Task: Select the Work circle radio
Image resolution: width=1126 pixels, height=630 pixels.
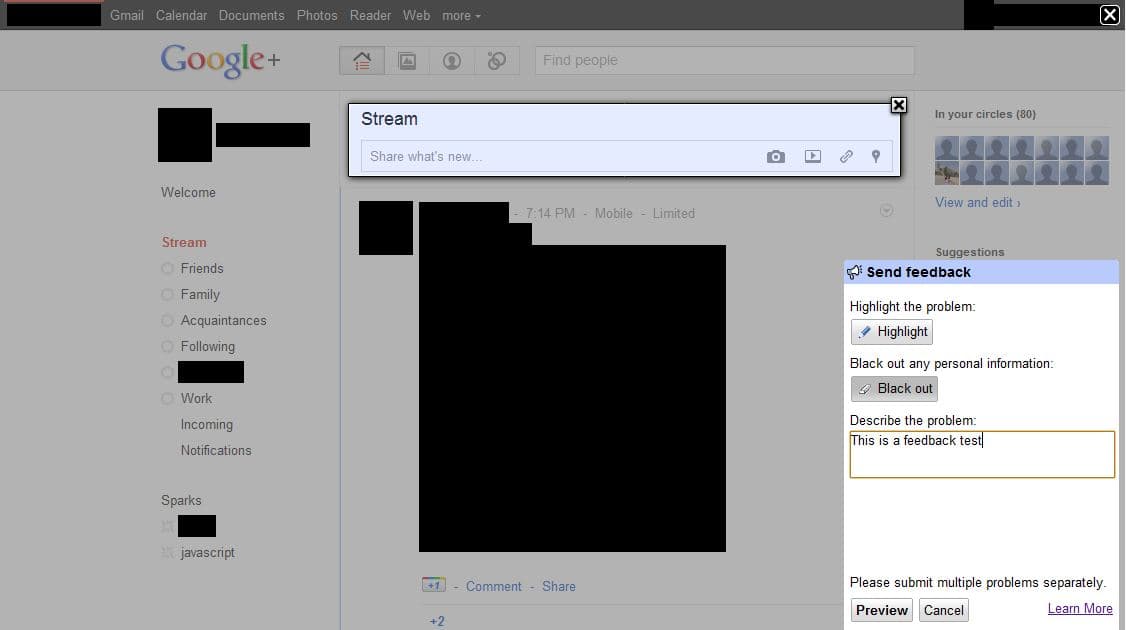Action: (x=167, y=399)
